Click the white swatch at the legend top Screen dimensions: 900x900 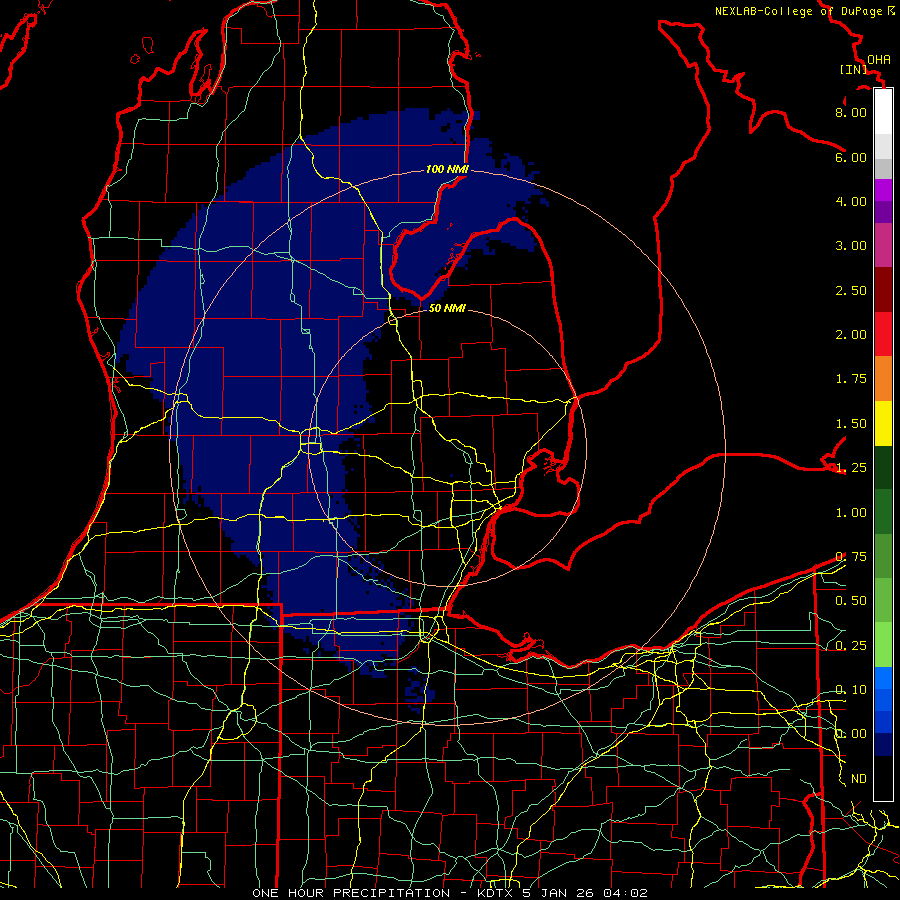click(x=883, y=111)
